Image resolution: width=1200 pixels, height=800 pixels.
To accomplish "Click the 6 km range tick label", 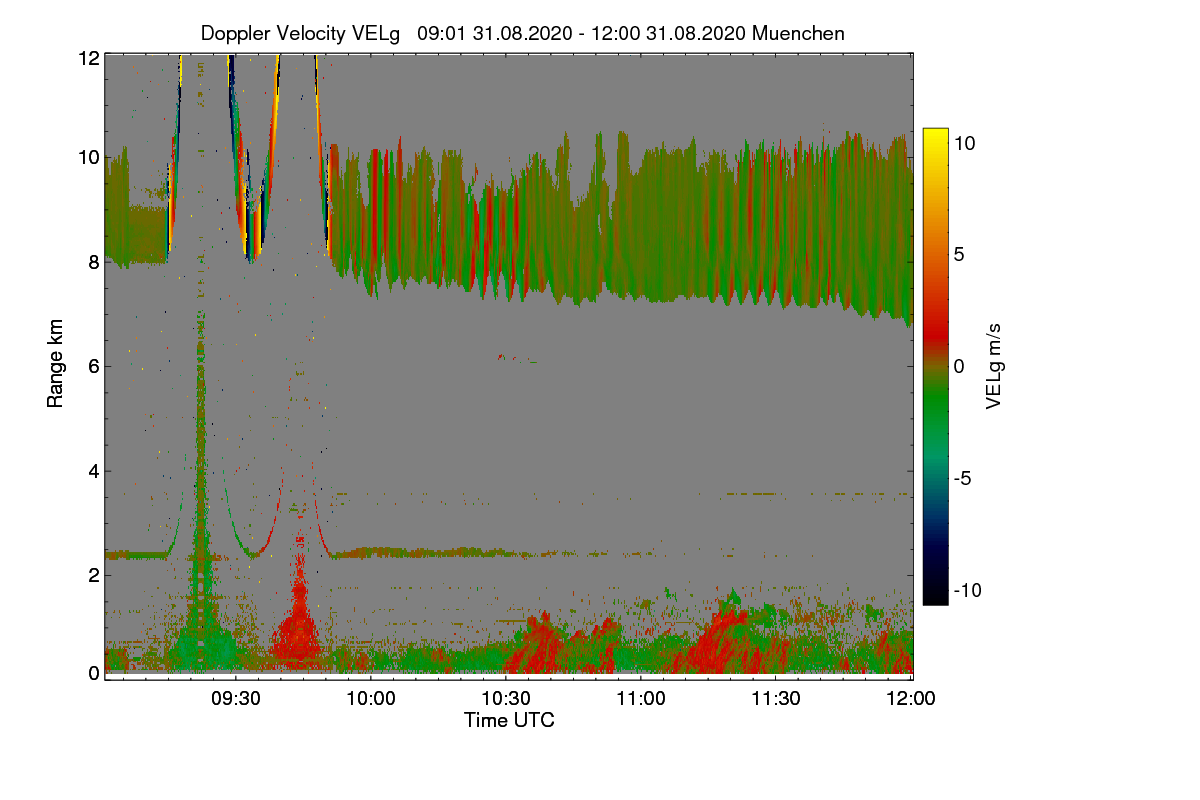I will point(94,366).
